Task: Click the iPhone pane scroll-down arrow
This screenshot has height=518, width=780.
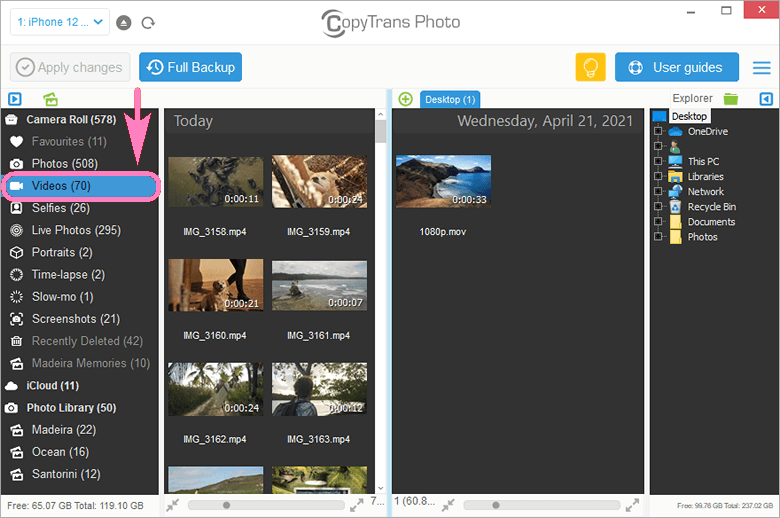Action: (381, 489)
